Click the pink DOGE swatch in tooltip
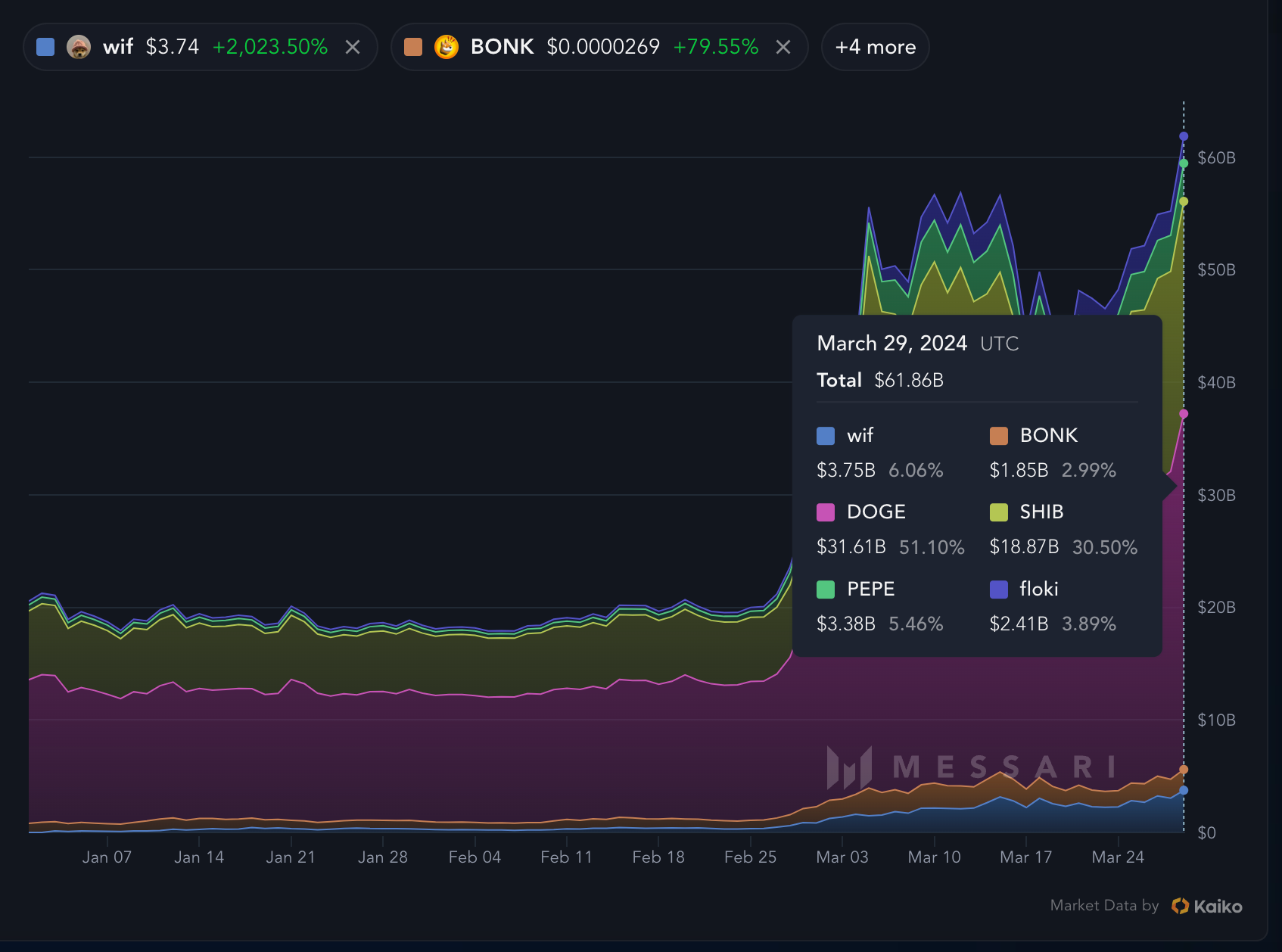Viewport: 1282px width, 952px height. pyautogui.click(x=826, y=512)
